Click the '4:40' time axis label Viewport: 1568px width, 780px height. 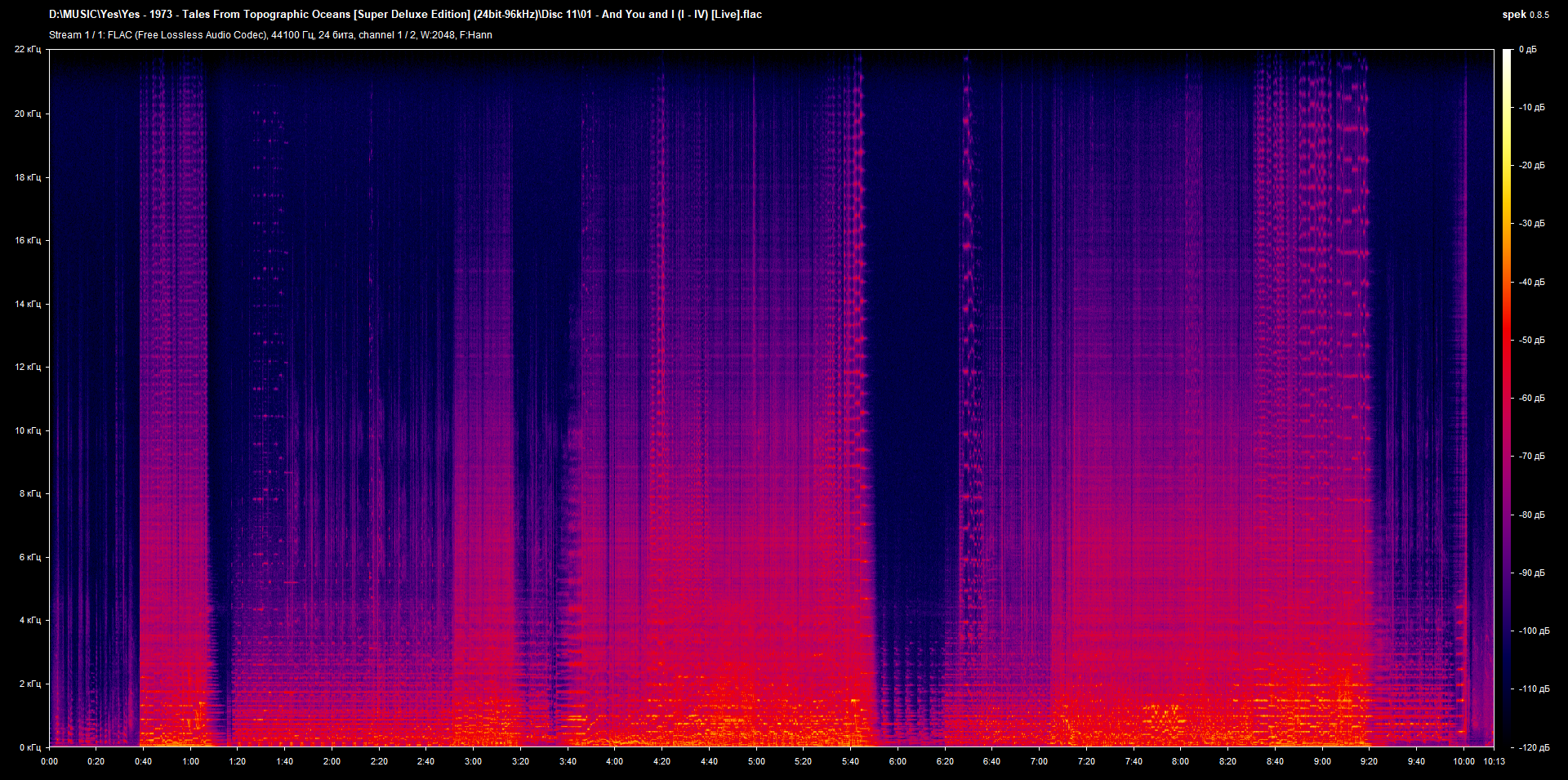(x=709, y=761)
